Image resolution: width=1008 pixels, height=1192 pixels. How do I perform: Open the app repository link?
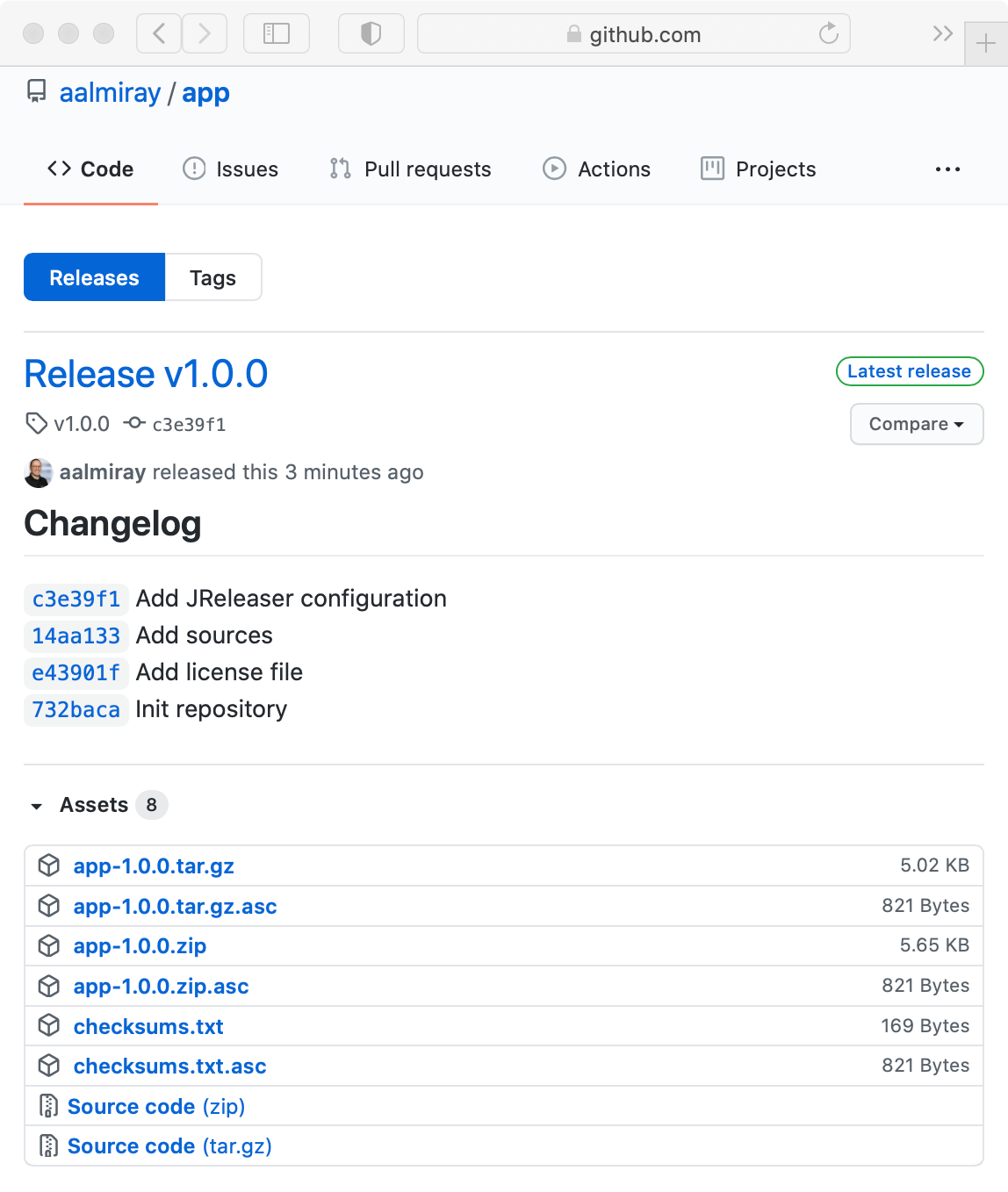[205, 92]
